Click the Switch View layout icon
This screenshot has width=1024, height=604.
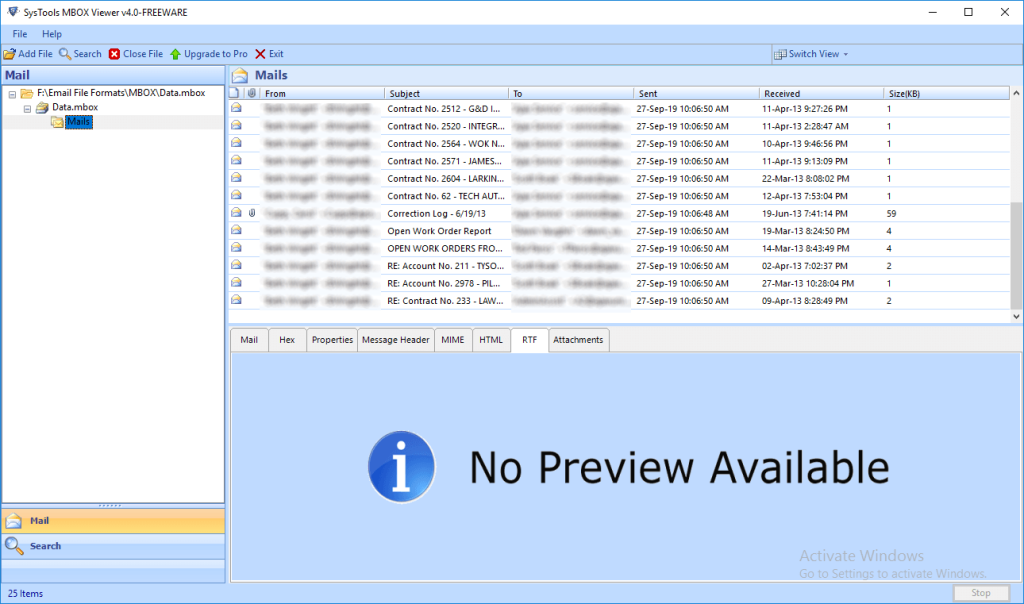[x=780, y=54]
